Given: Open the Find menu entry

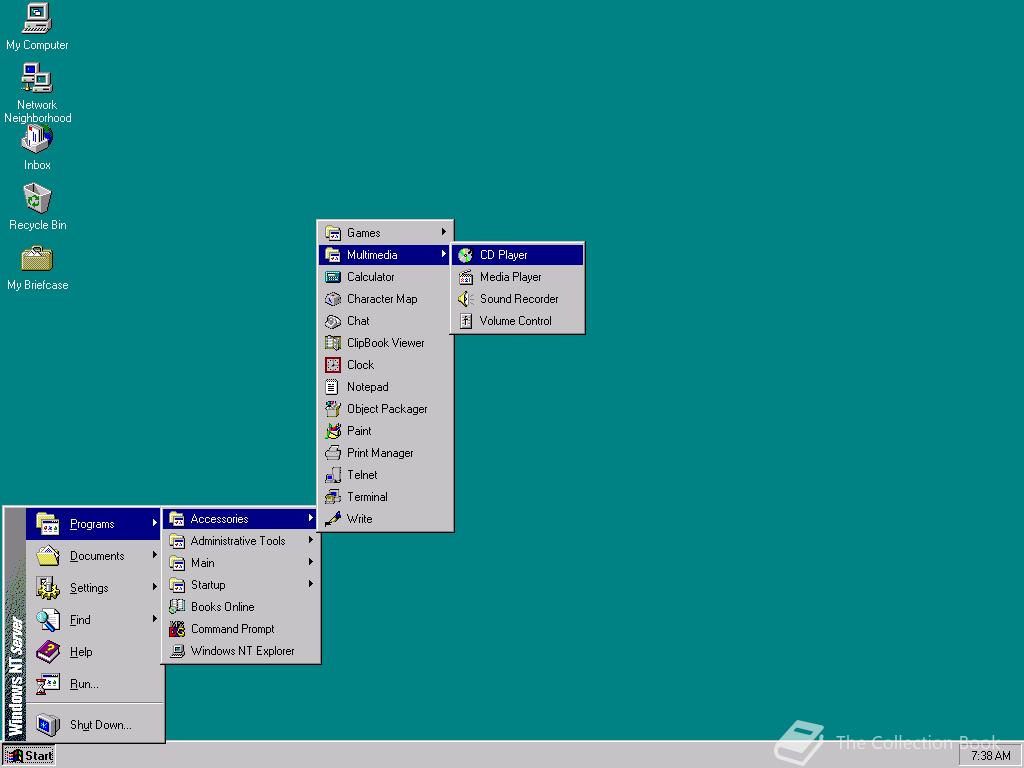Looking at the screenshot, I should [94, 620].
